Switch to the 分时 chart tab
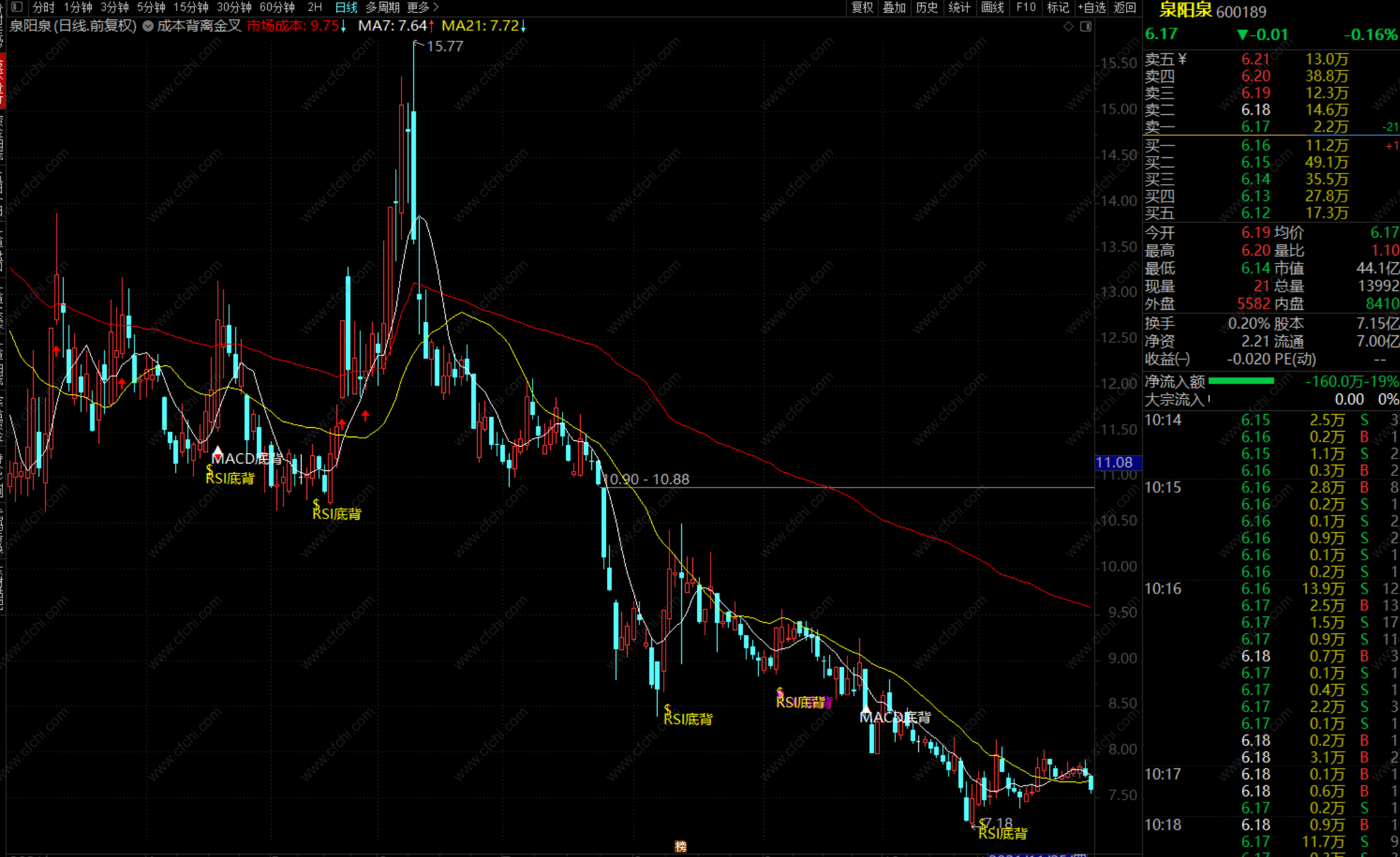Image resolution: width=1400 pixels, height=857 pixels. (x=44, y=7)
